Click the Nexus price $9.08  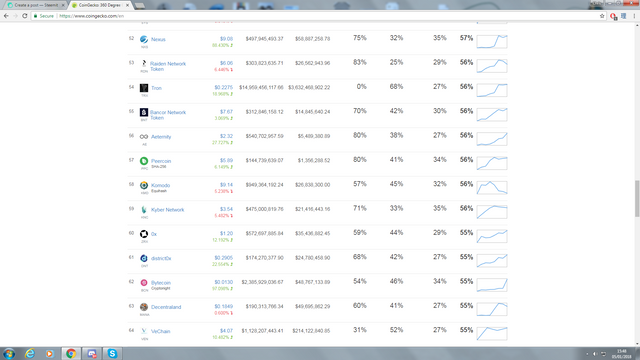pos(227,39)
